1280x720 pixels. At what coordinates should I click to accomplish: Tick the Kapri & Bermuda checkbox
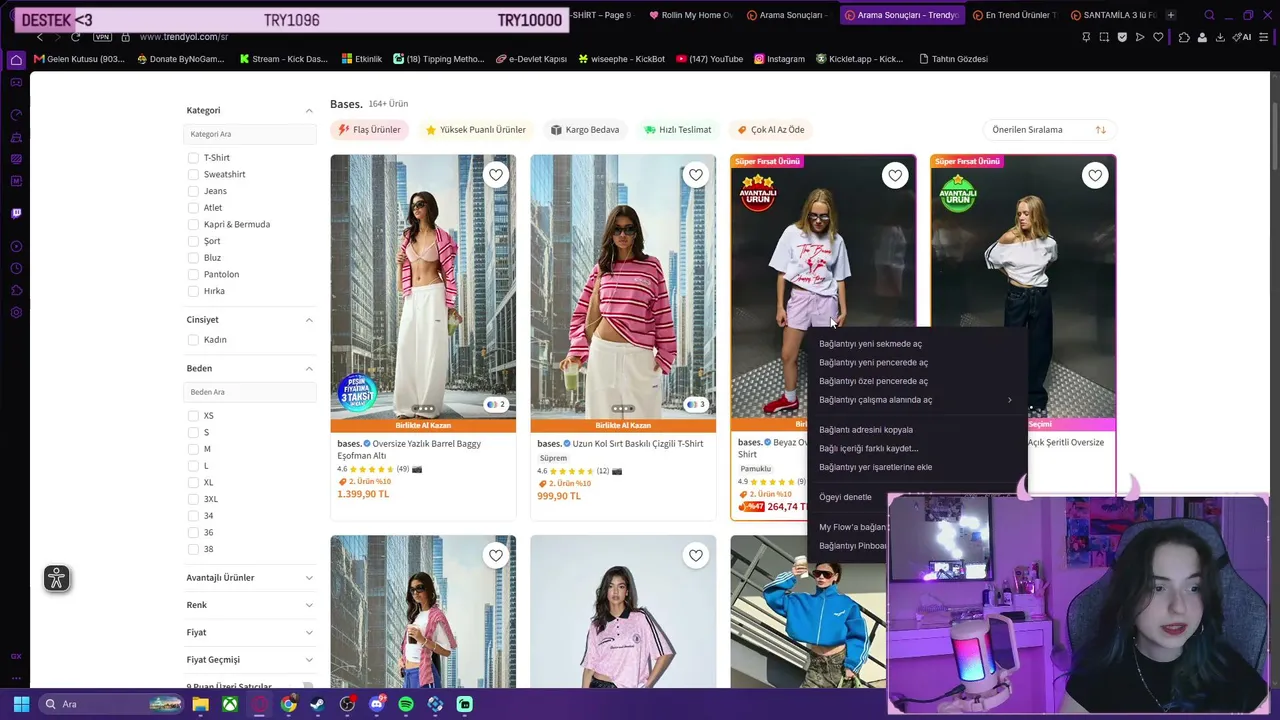tap(193, 224)
